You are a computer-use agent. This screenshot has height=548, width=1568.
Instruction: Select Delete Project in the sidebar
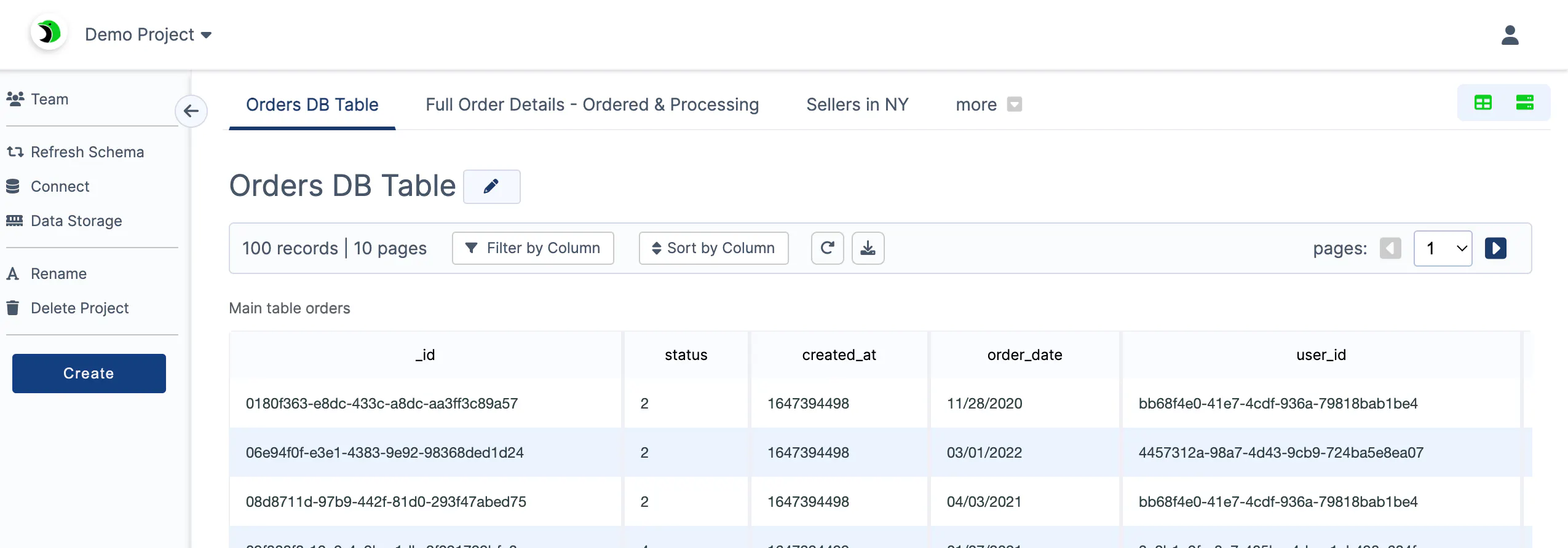click(68, 308)
